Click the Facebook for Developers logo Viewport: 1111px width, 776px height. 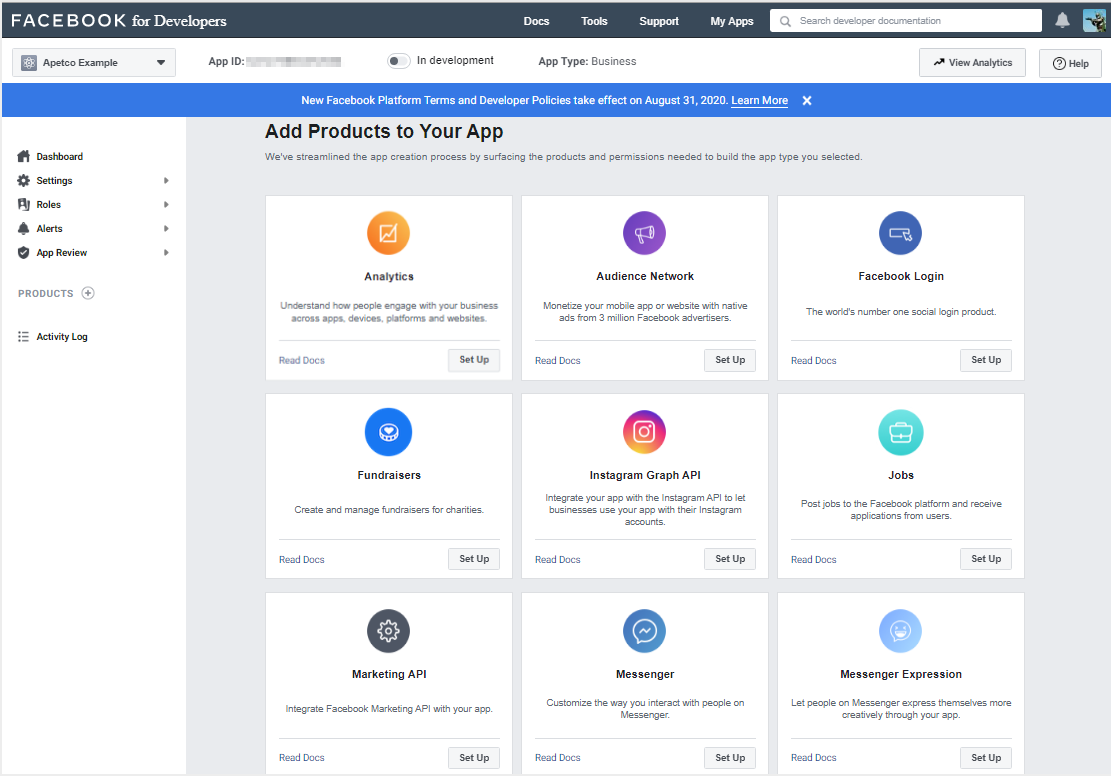(x=118, y=21)
